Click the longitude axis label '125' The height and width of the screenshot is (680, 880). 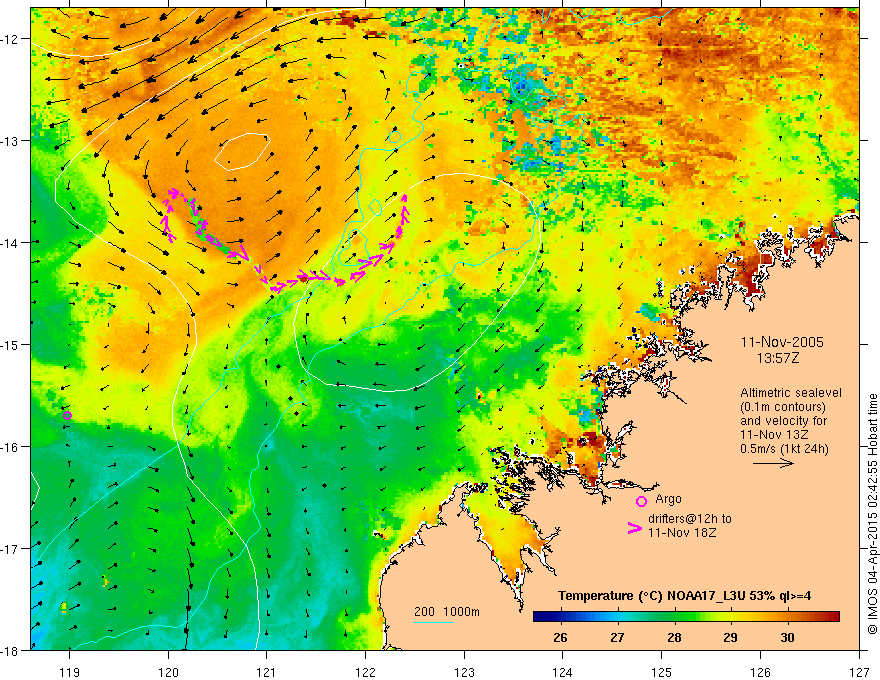coord(662,672)
